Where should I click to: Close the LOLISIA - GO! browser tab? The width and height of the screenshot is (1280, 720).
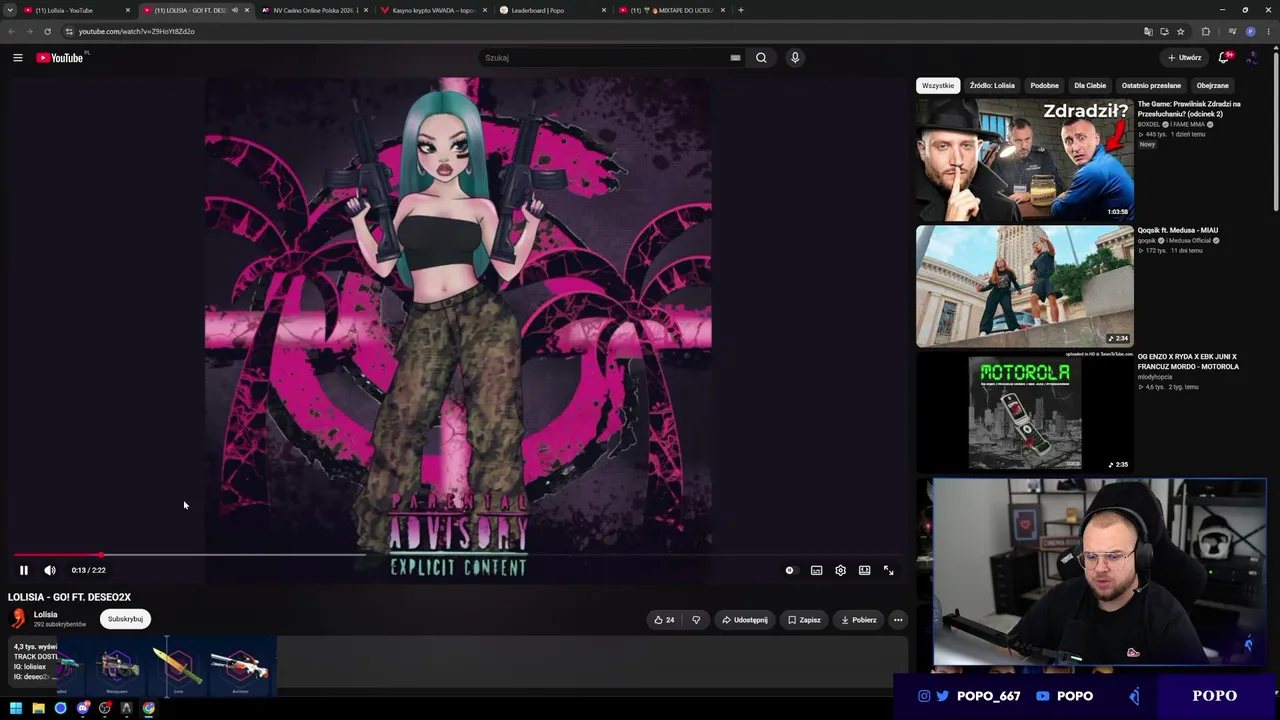pyautogui.click(x=247, y=10)
